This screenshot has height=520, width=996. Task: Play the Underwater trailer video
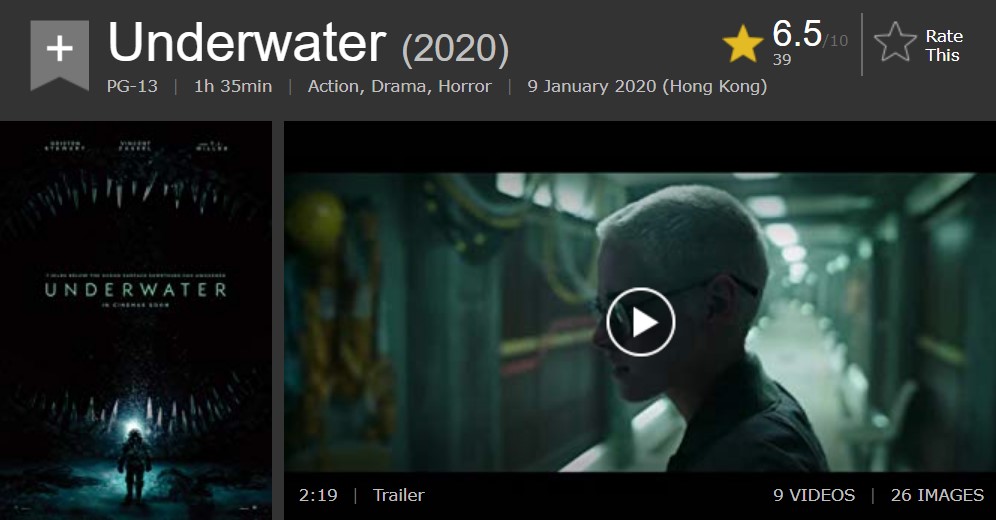click(640, 322)
